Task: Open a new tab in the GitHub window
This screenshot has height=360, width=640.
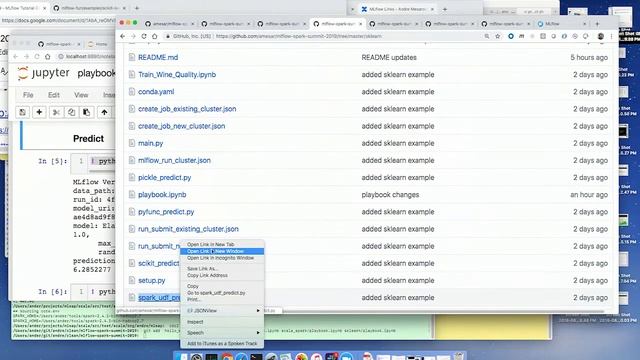Action: pos(597,24)
